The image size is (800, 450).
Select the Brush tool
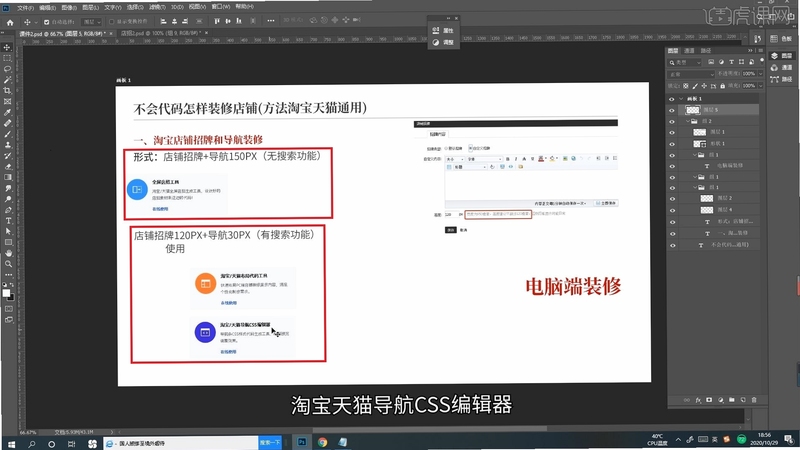pos(7,134)
